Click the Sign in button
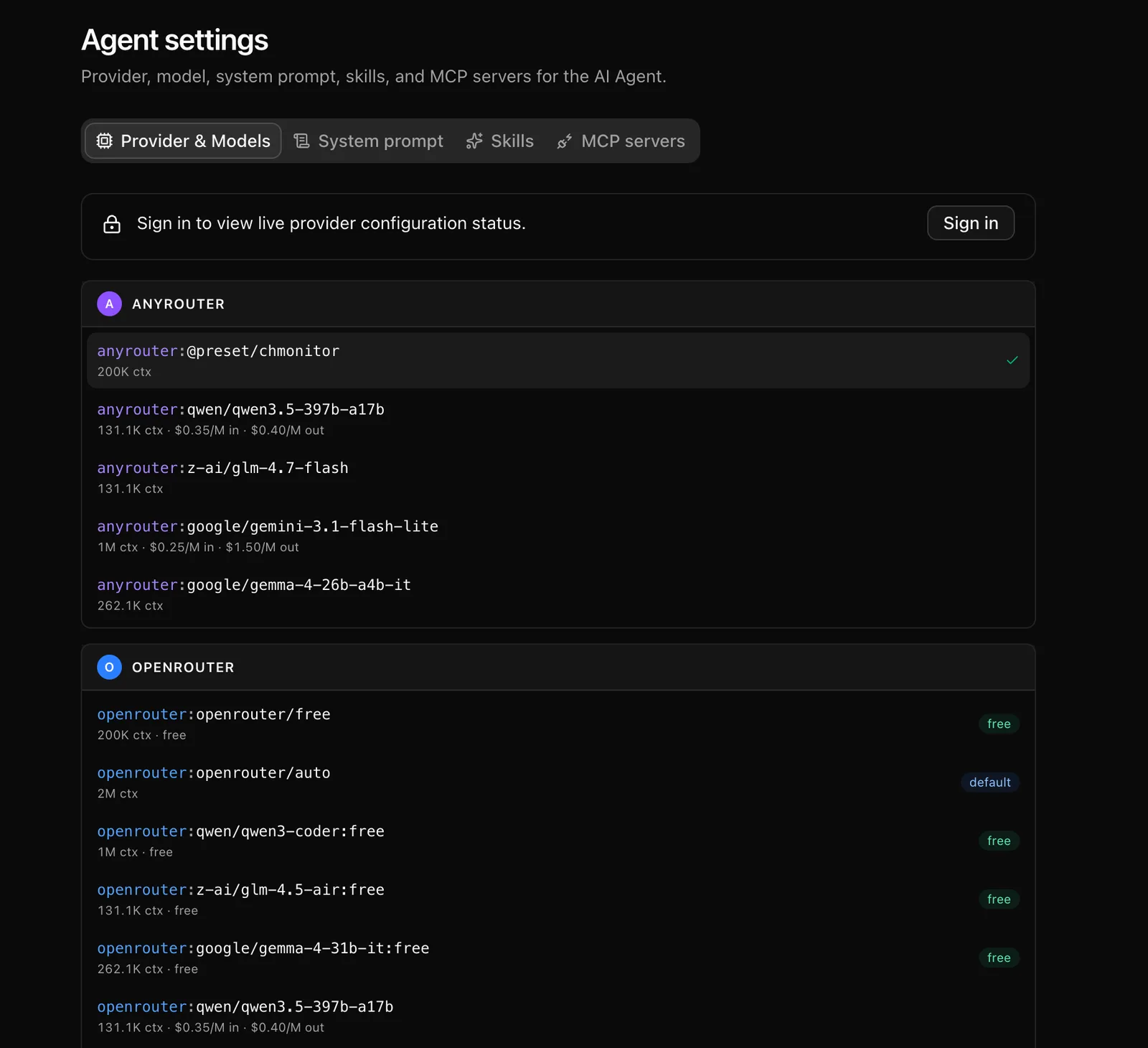1148x1048 pixels. (x=971, y=223)
